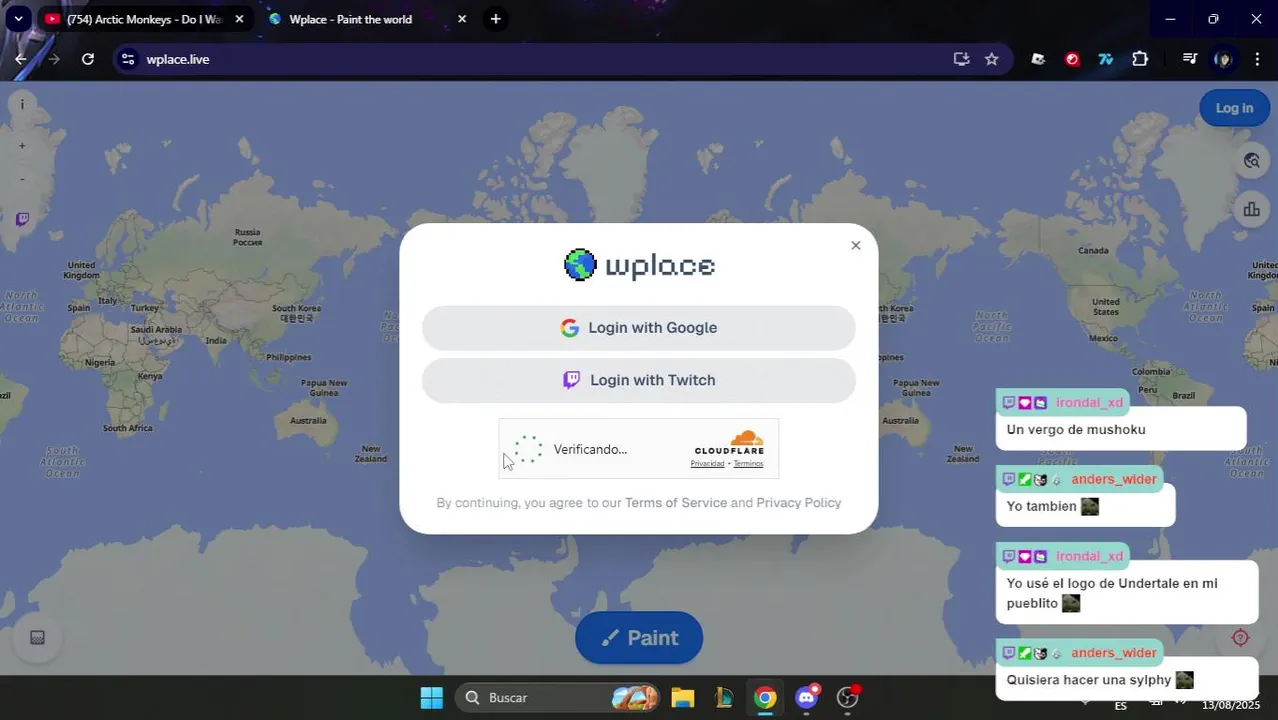The image size is (1278, 720).
Task: Open the Extensions puzzle icon
Action: click(1140, 59)
